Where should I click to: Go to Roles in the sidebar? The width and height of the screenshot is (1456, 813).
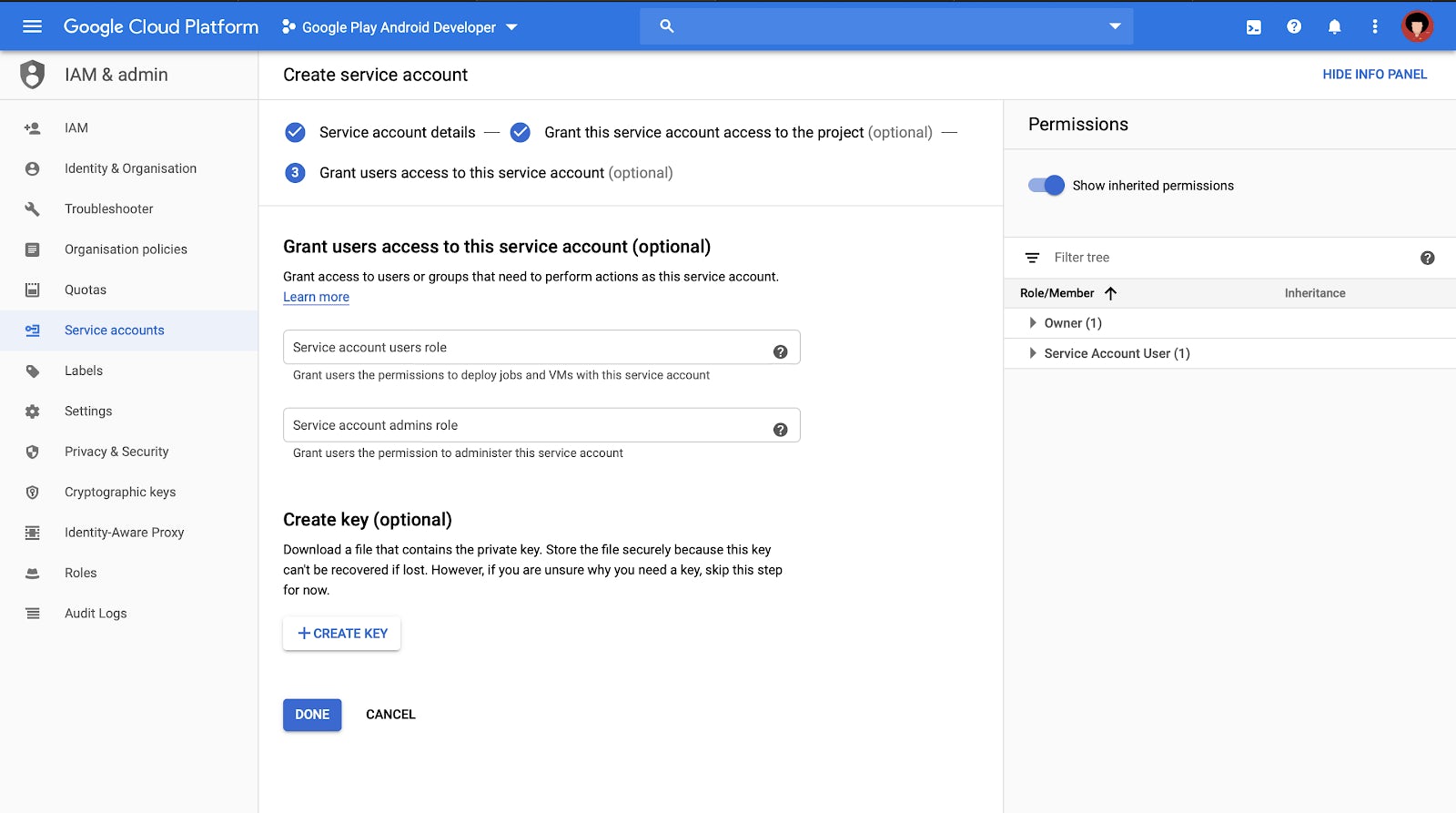click(x=80, y=573)
